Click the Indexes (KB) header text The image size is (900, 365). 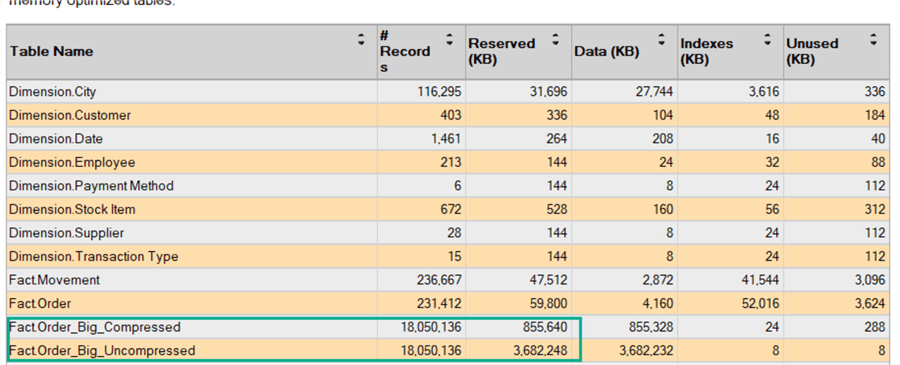[x=707, y=51]
